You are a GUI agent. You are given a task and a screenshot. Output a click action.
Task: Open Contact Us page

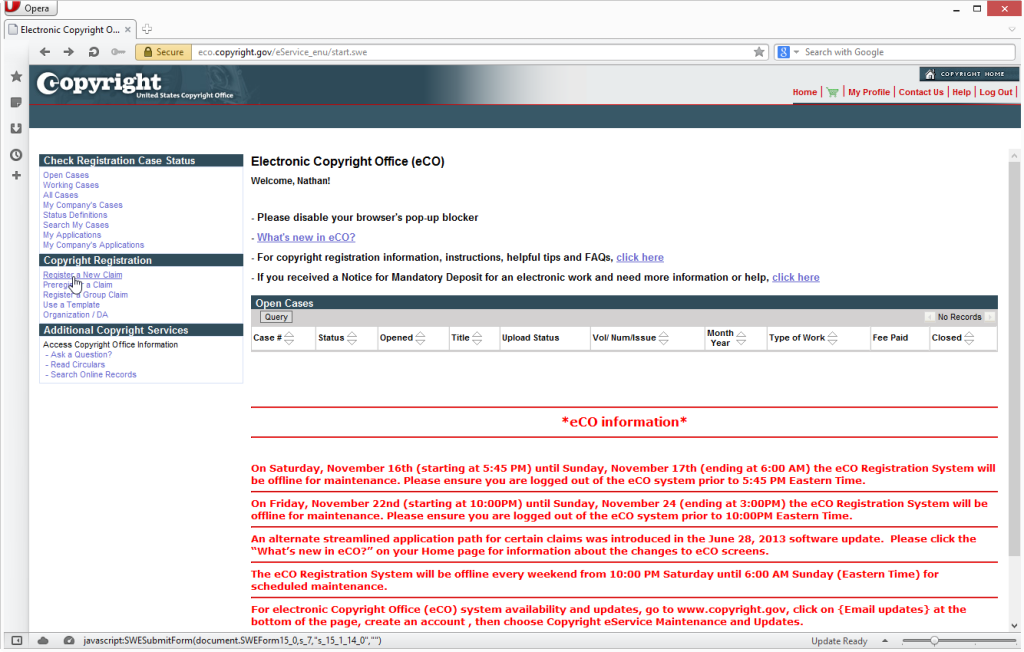tap(921, 92)
